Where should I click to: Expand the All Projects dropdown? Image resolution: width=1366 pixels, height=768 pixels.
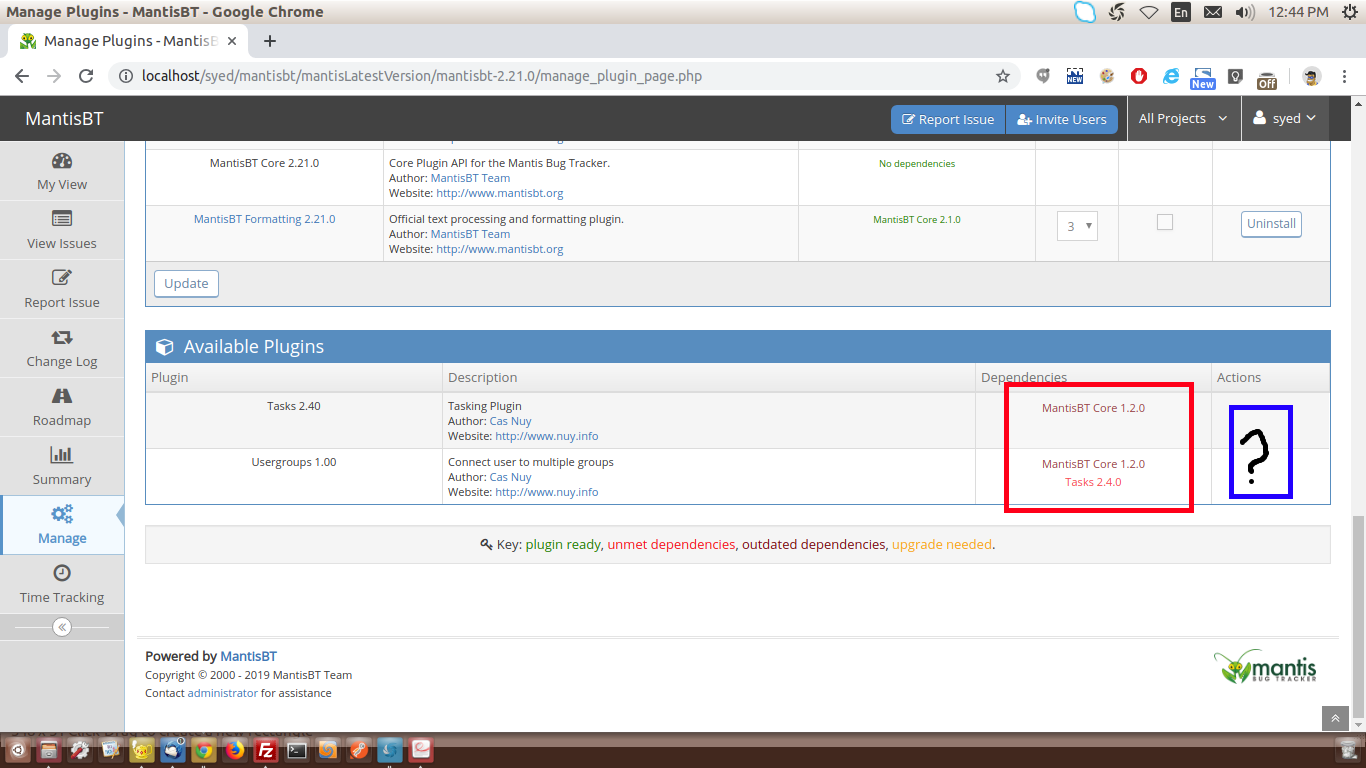pyautogui.click(x=1183, y=119)
